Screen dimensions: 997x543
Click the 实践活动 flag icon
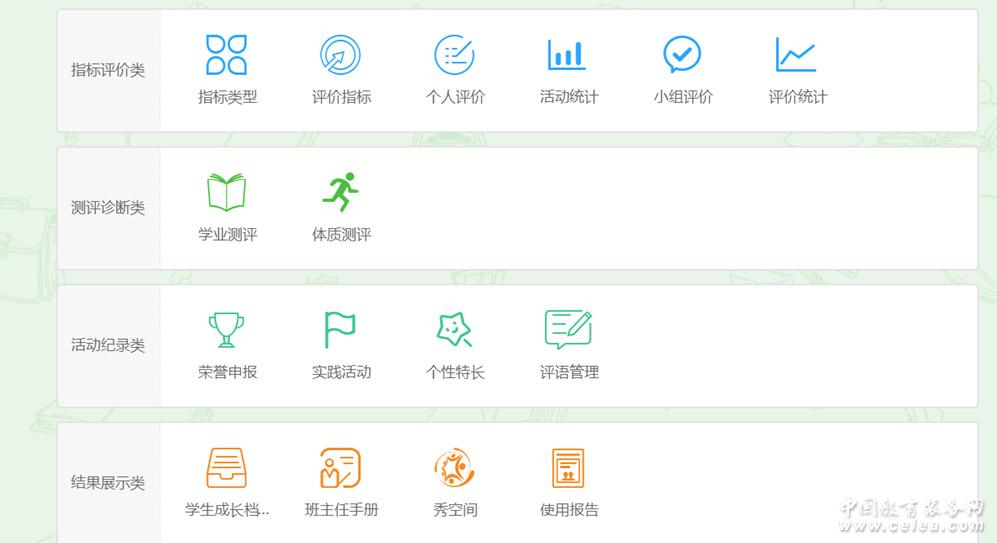pos(341,329)
